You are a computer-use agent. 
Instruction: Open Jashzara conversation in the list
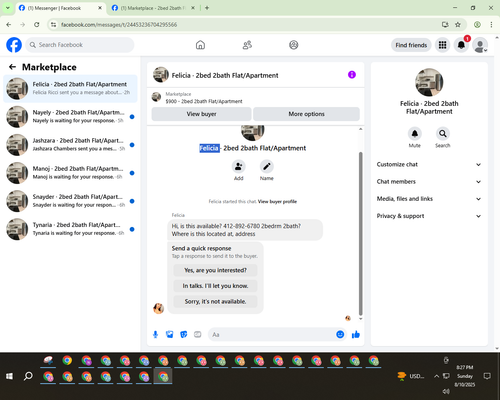pyautogui.click(x=70, y=145)
